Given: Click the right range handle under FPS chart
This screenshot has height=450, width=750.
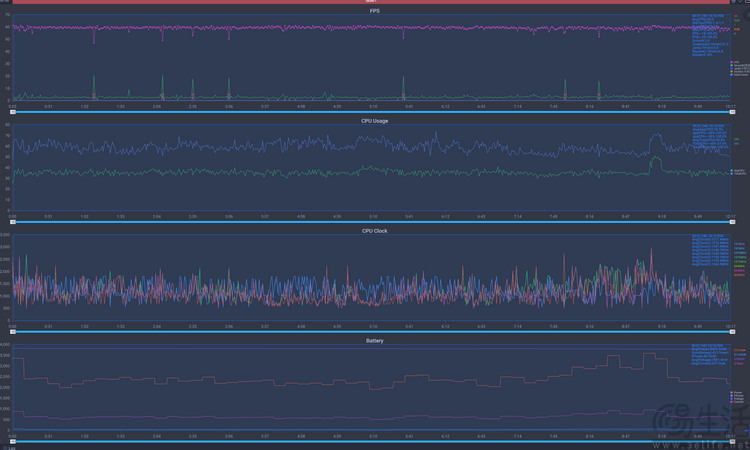Looking at the screenshot, I should click(x=732, y=112).
